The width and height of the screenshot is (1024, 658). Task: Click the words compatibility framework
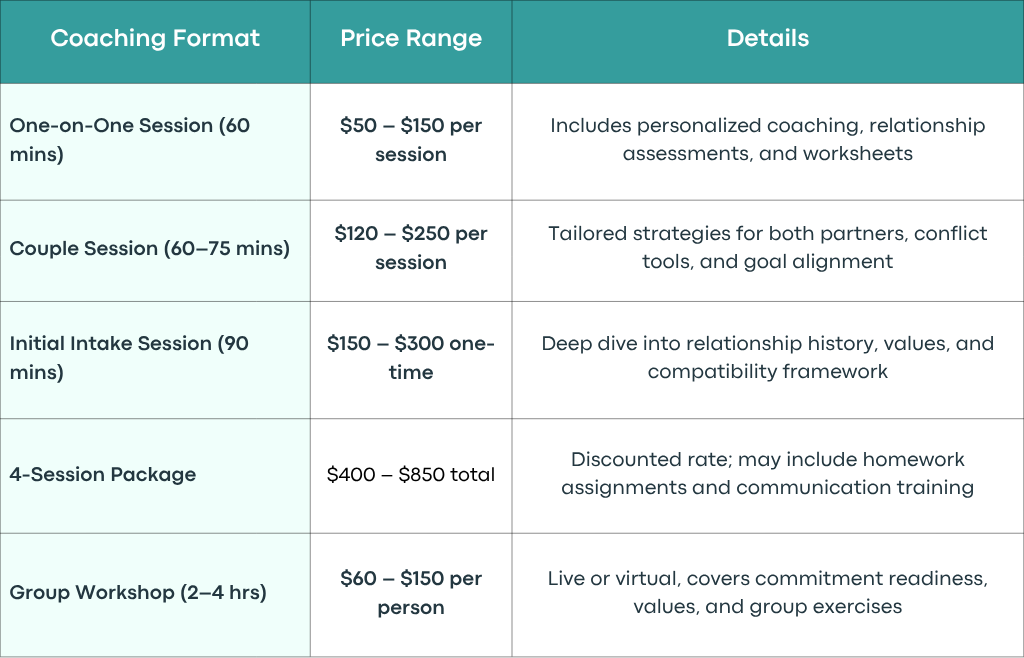tap(767, 371)
